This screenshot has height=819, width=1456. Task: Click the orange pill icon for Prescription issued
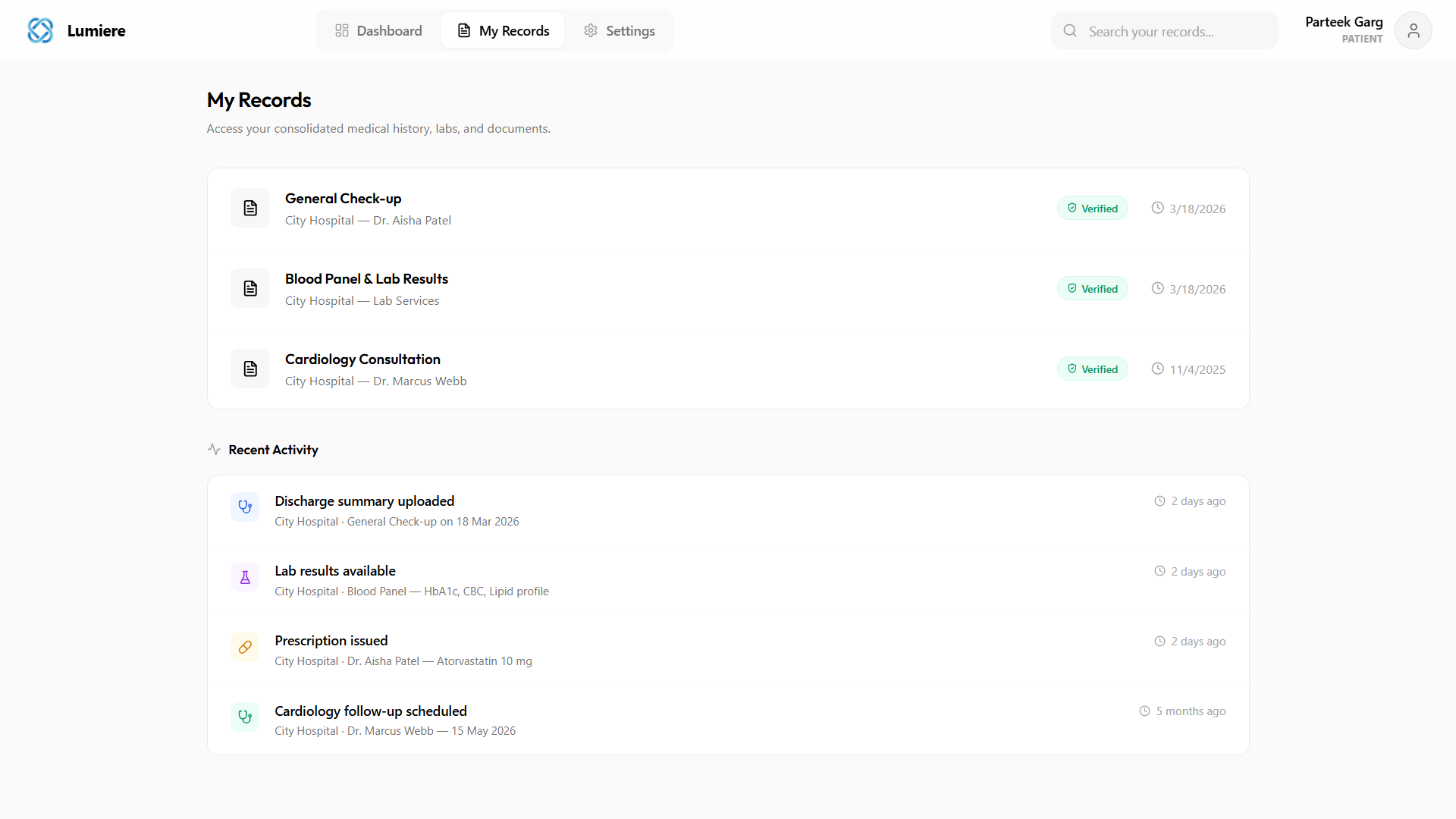point(245,647)
